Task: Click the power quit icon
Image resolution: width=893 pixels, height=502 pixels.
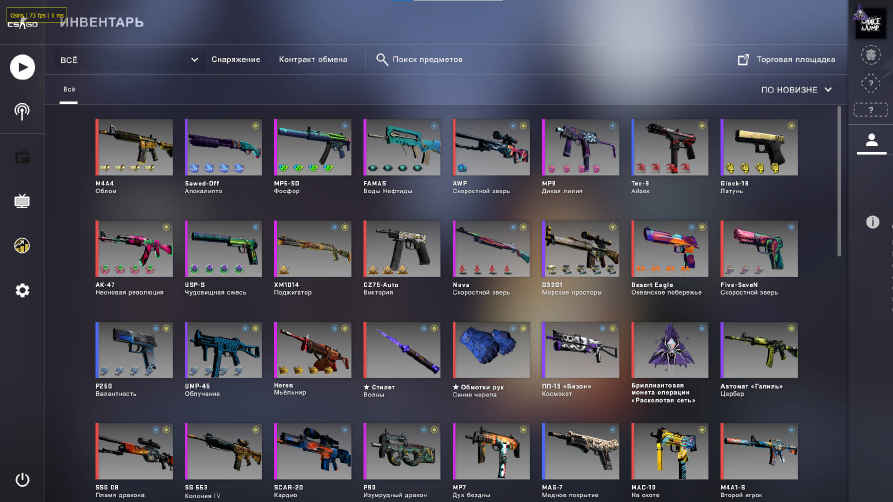Action: (x=22, y=480)
